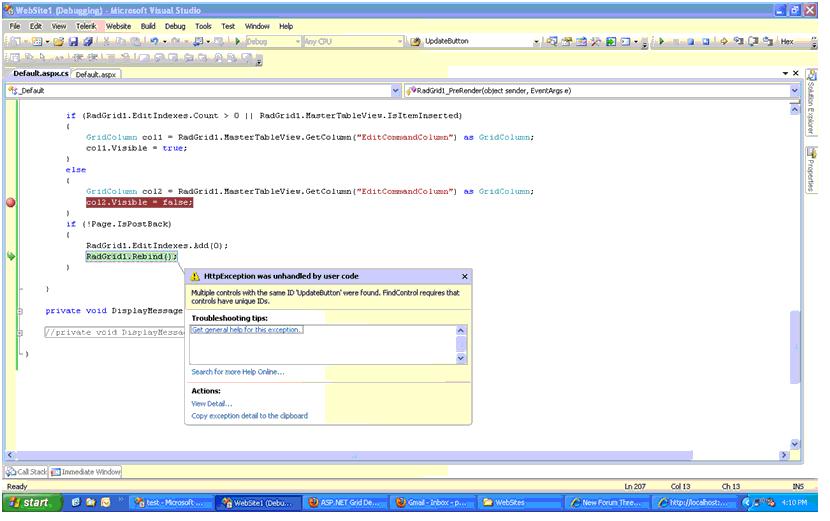
Task: Open the Solution Explorer toolbar icon
Action: tap(552, 41)
